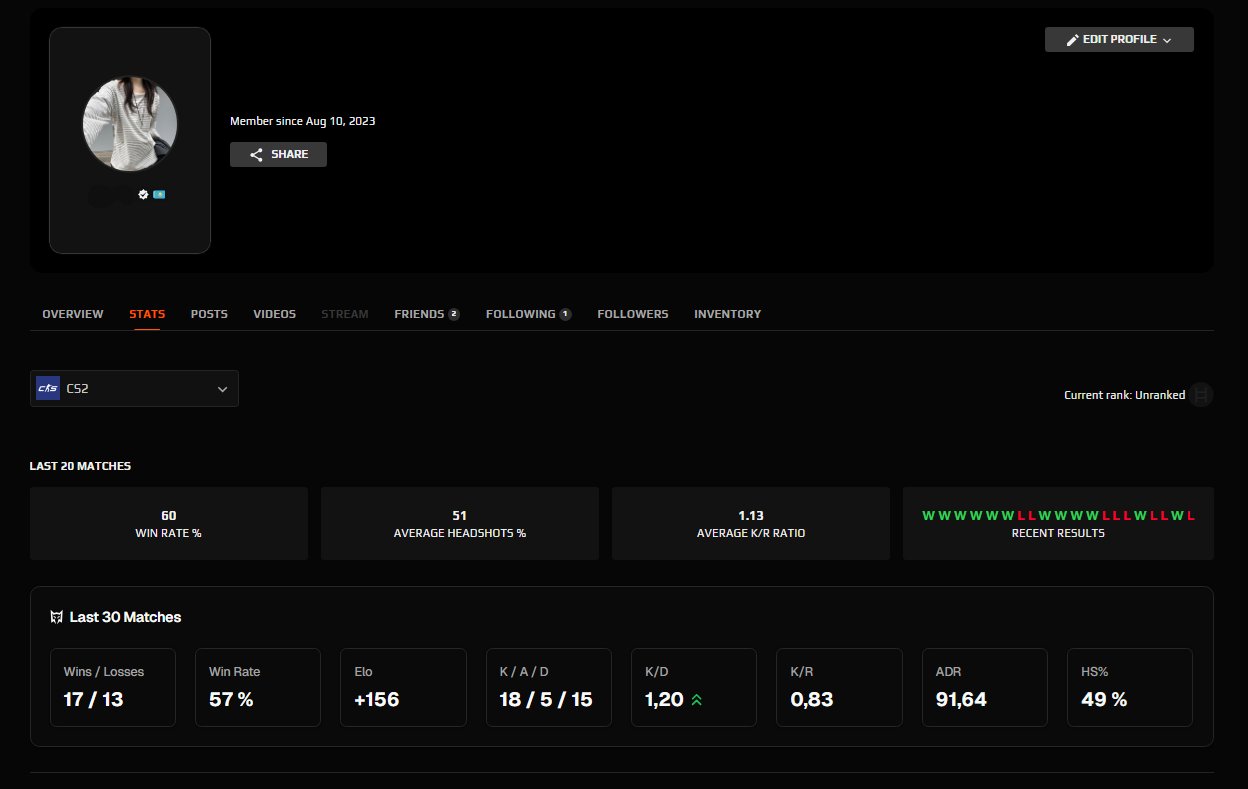Click the ladder rank icon next to Current rank
1248x789 pixels.
1200,394
